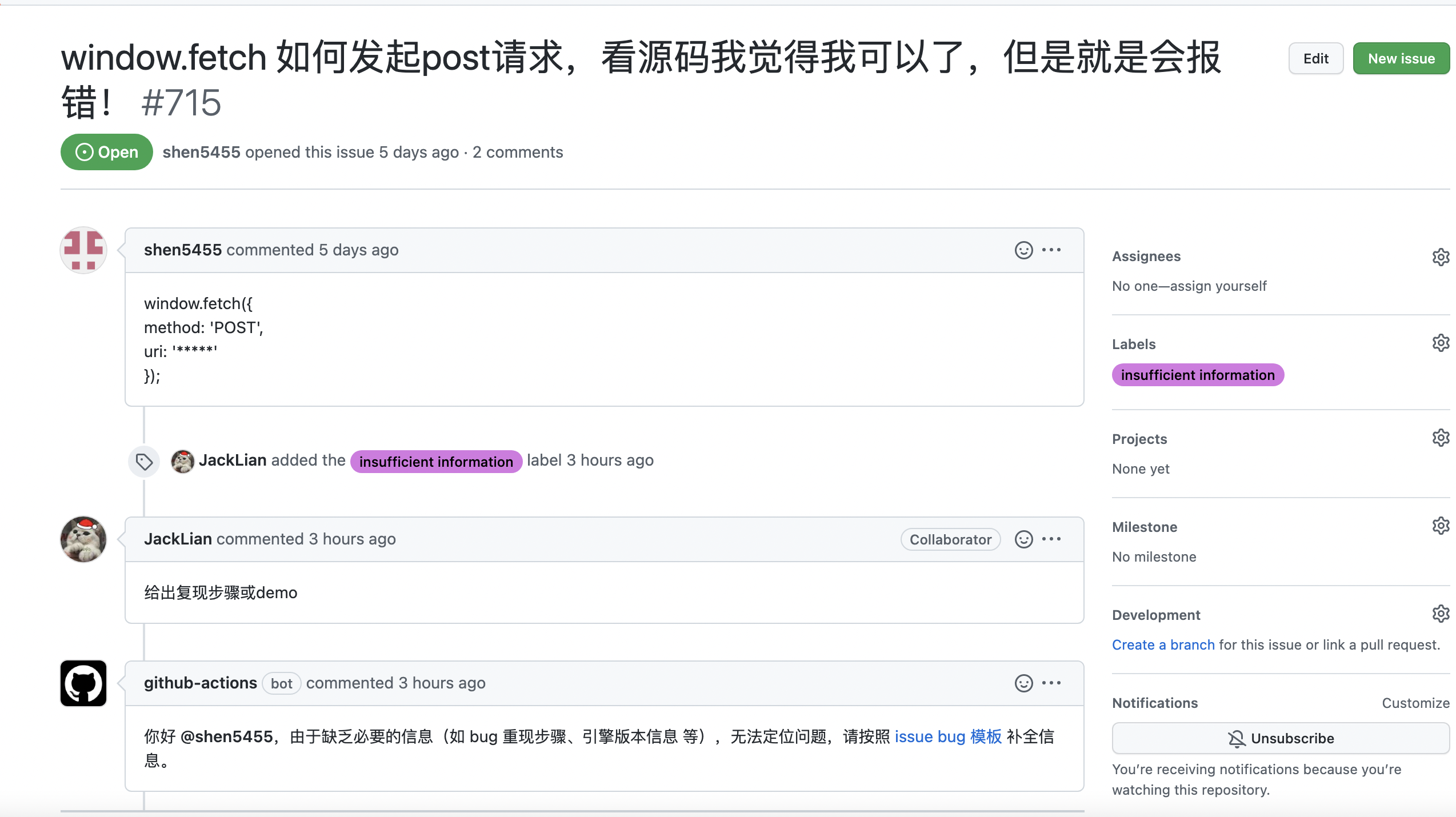This screenshot has width=1456, height=817.
Task: Click the green New issue button
Action: 1401,58
